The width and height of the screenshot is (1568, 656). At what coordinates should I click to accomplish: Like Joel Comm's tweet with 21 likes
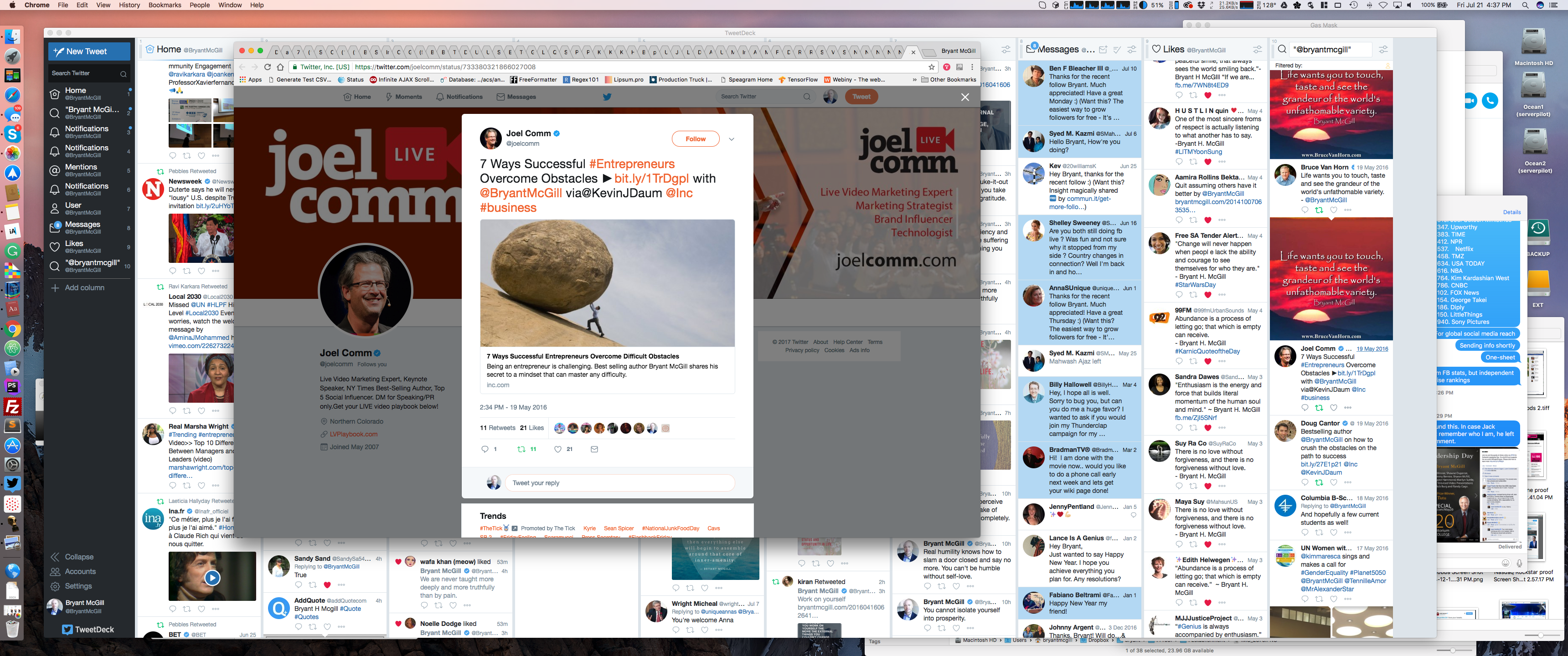(x=557, y=449)
